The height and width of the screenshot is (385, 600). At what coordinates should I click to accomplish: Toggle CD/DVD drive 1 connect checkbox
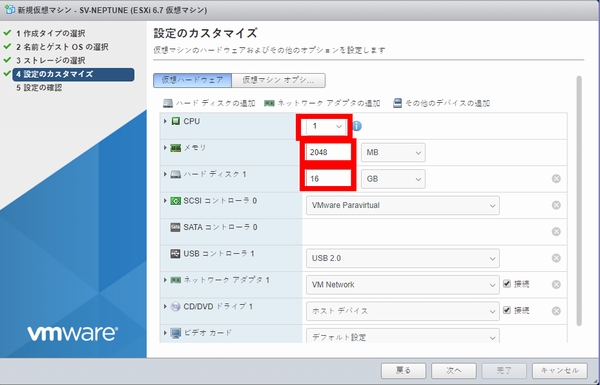click(507, 310)
